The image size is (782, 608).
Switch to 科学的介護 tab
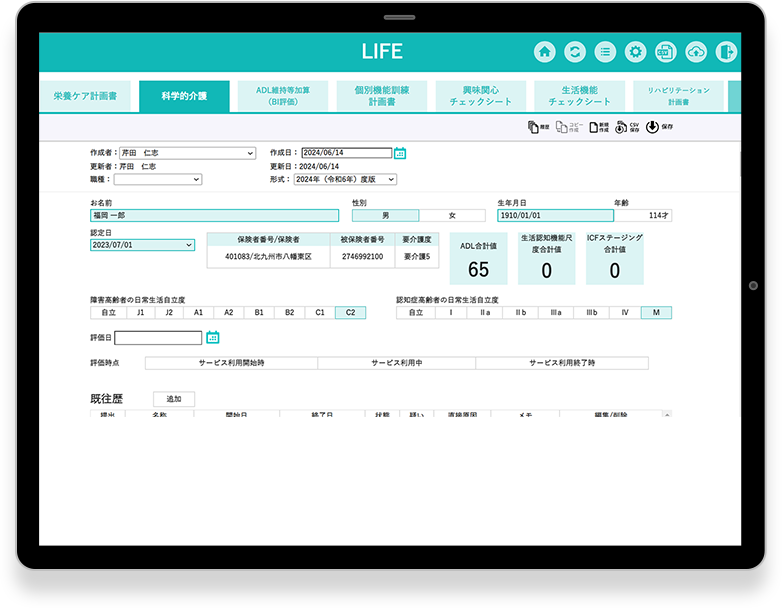point(184,96)
